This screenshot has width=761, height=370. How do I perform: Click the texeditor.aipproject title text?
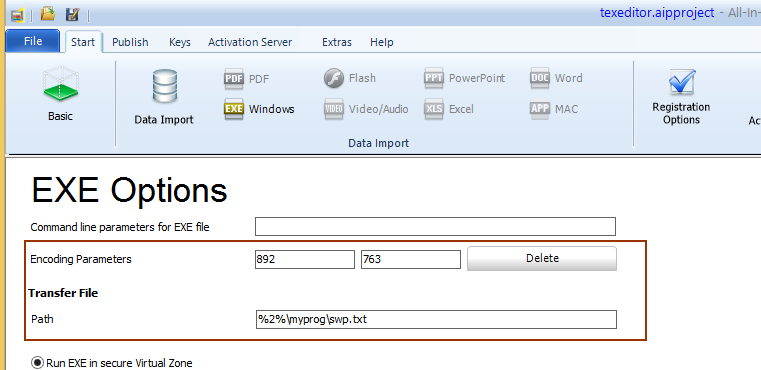tap(657, 12)
